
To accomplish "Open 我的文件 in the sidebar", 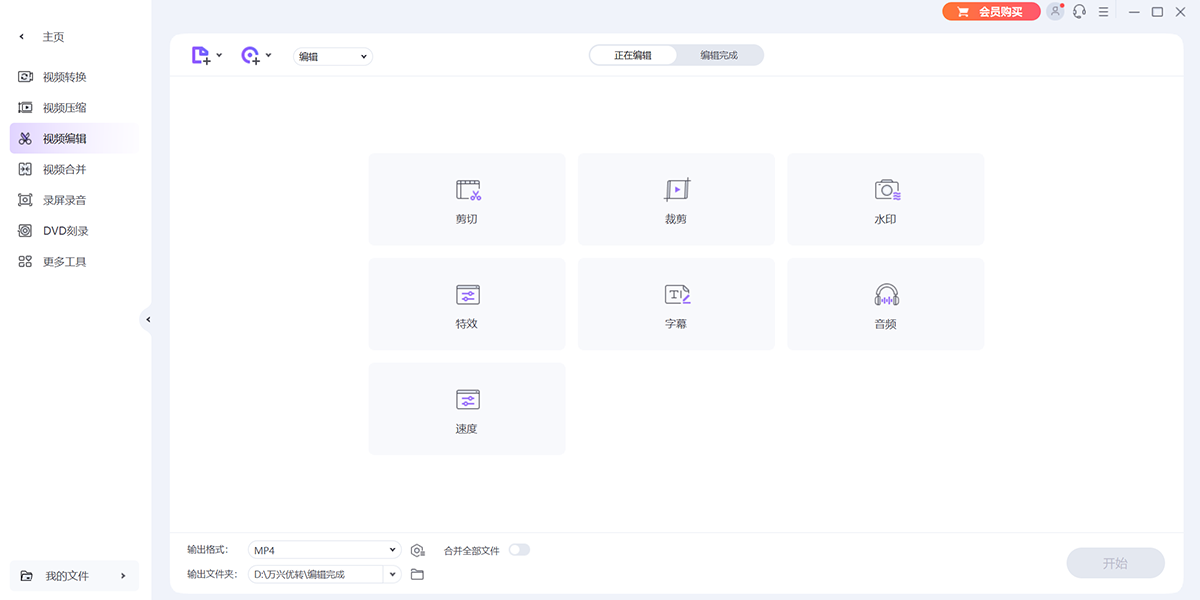I will [74, 576].
